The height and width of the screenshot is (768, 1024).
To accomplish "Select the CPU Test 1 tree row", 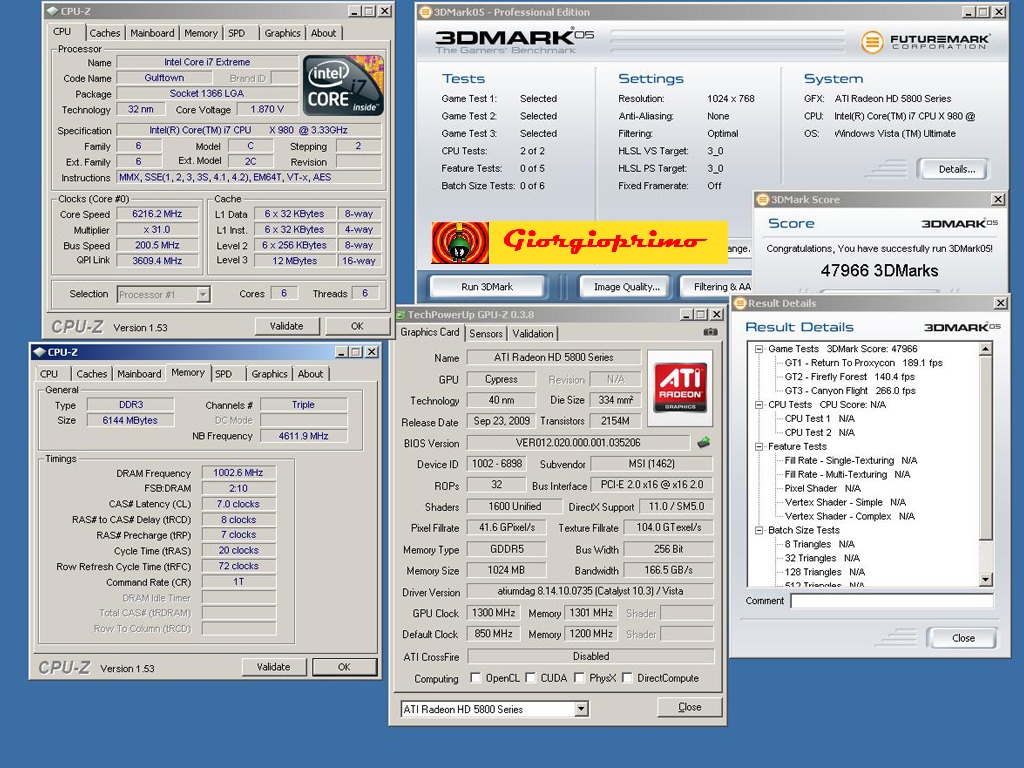I will [x=820, y=419].
